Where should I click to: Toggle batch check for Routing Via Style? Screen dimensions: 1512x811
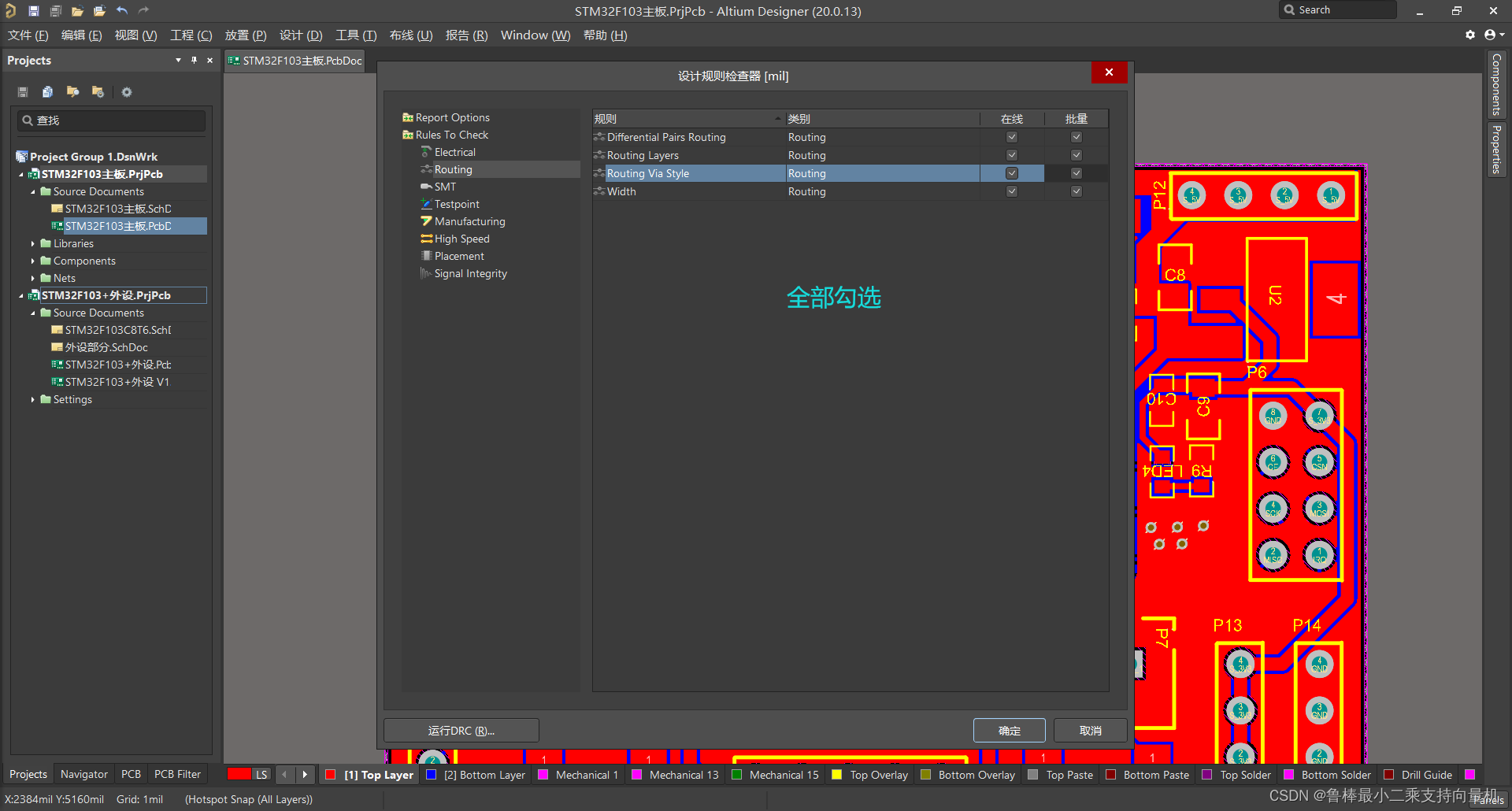1077,173
